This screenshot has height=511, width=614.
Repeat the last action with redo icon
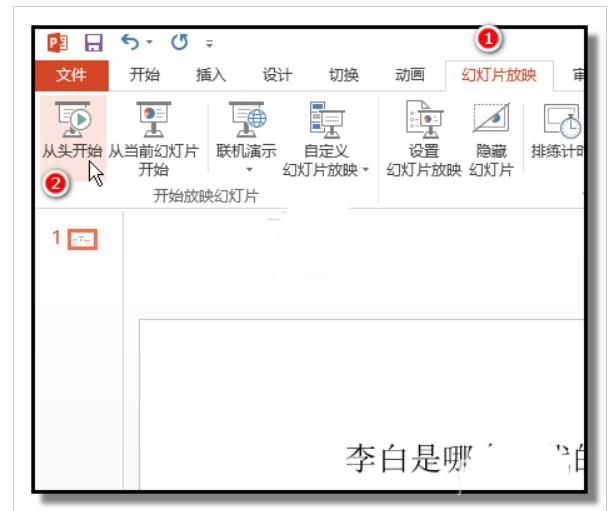click(x=179, y=42)
